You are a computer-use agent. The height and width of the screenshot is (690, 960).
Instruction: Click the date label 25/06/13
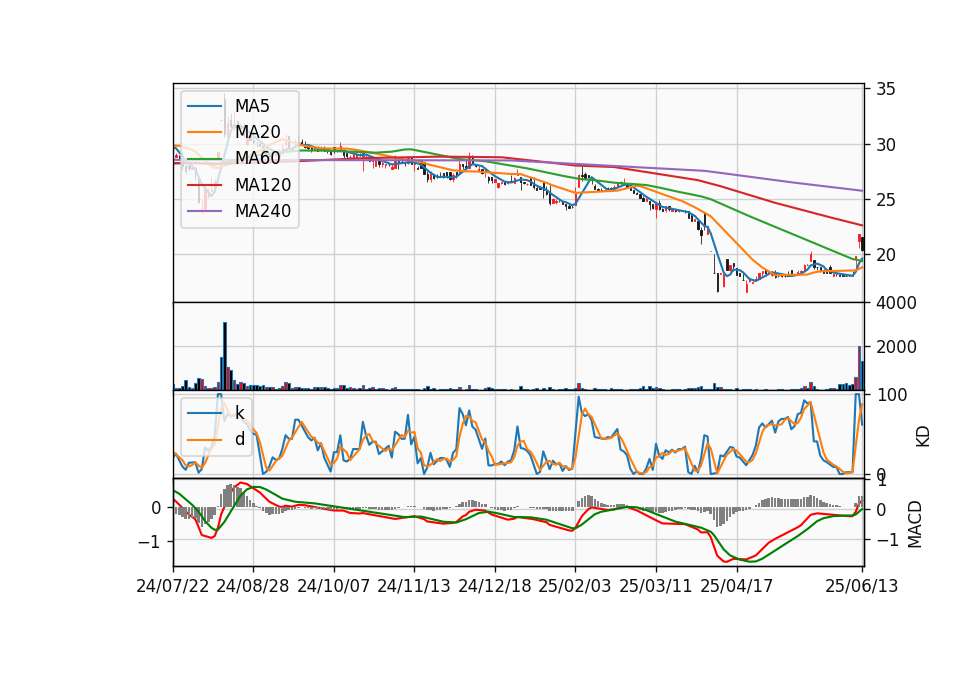[x=862, y=586]
